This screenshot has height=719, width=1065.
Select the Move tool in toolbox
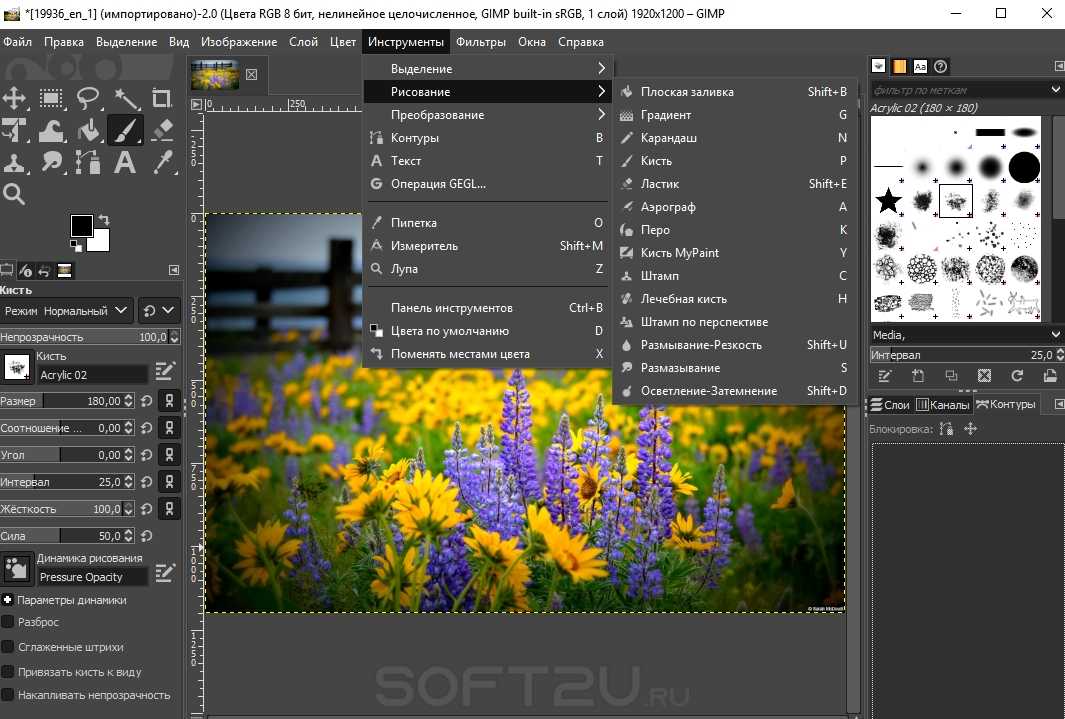pyautogui.click(x=14, y=98)
